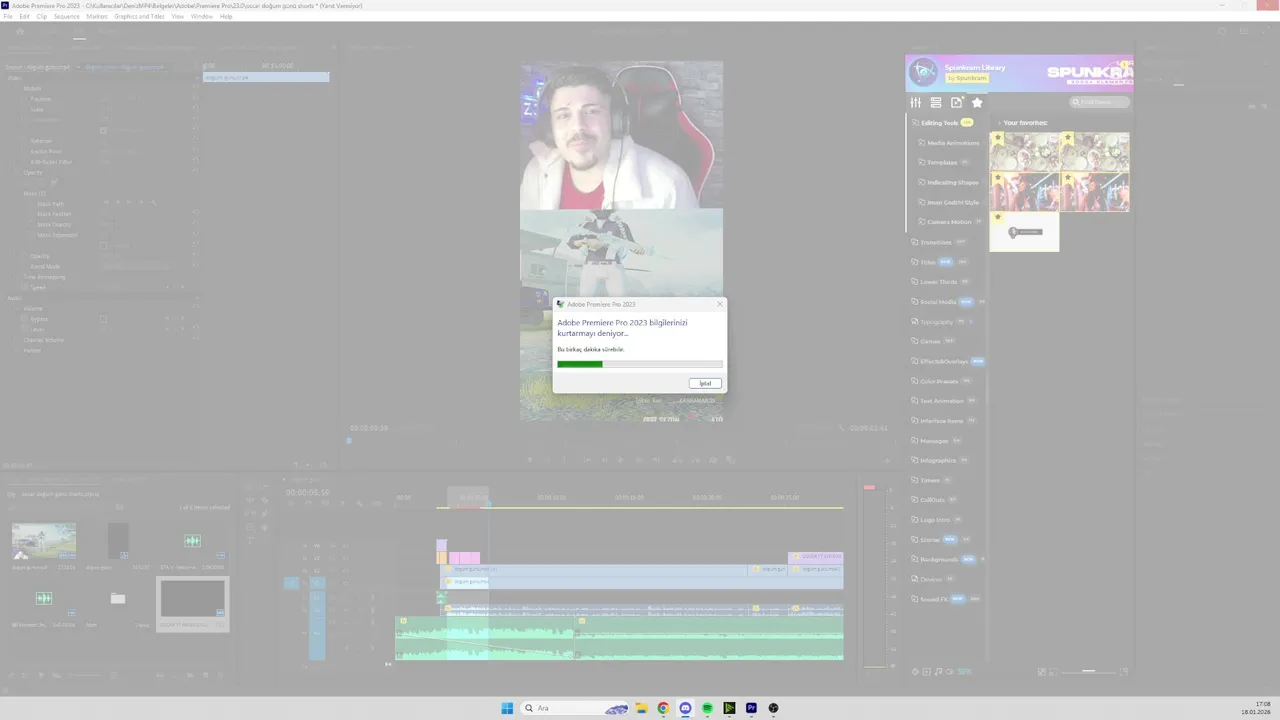Open the Color Presets category

tap(939, 381)
